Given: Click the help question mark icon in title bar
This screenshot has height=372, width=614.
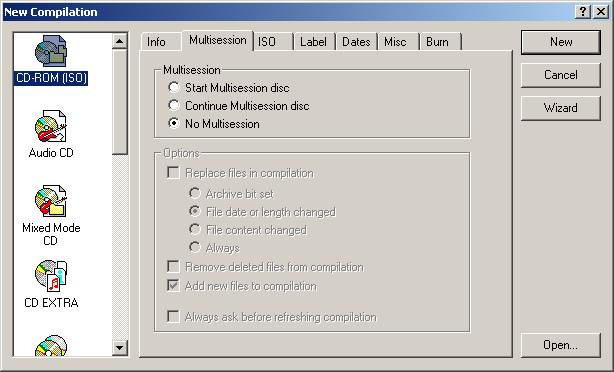Looking at the screenshot, I should (x=583, y=12).
